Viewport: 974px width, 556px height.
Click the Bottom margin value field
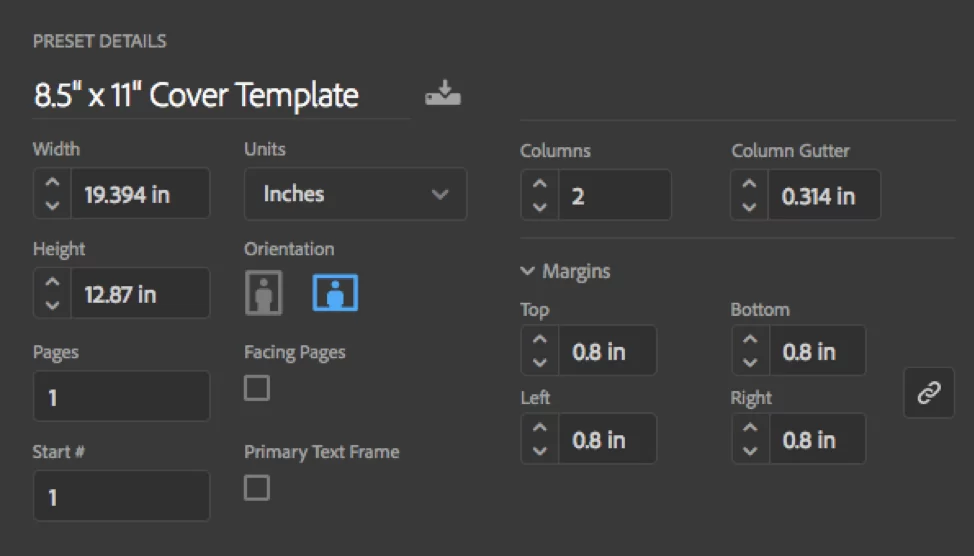click(x=817, y=351)
